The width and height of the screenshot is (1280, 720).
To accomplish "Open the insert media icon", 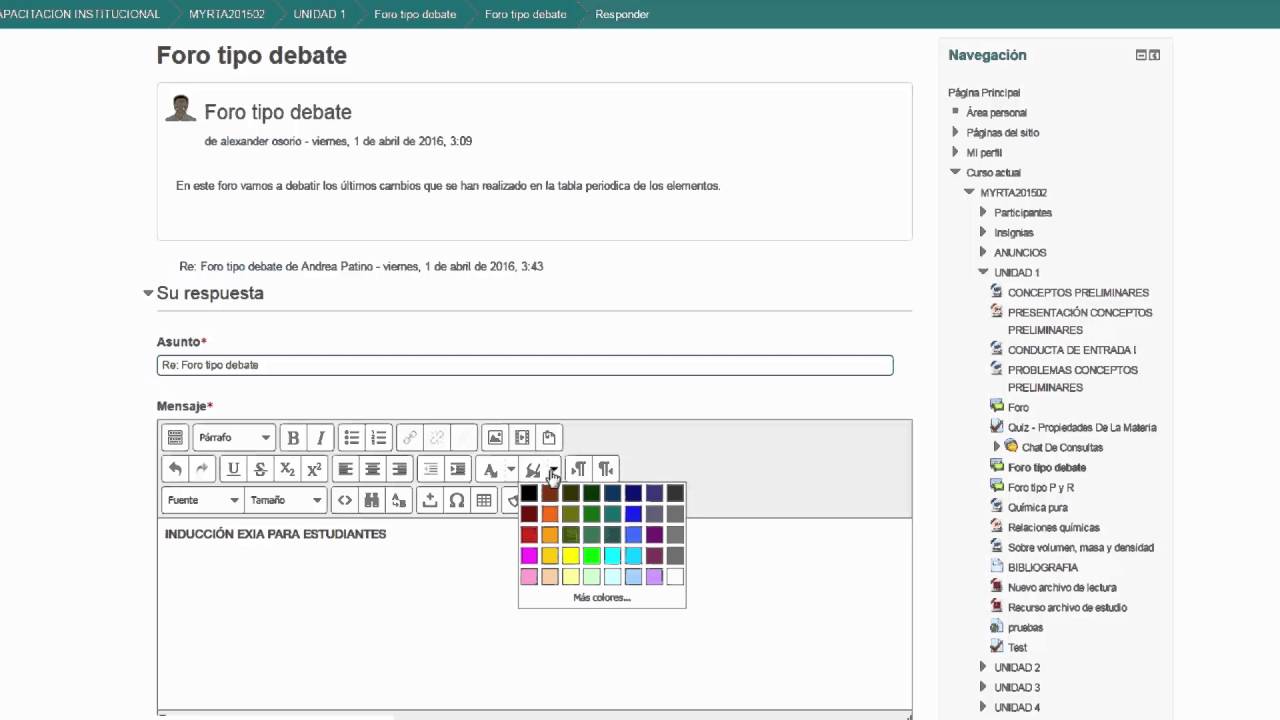I will [x=520, y=437].
